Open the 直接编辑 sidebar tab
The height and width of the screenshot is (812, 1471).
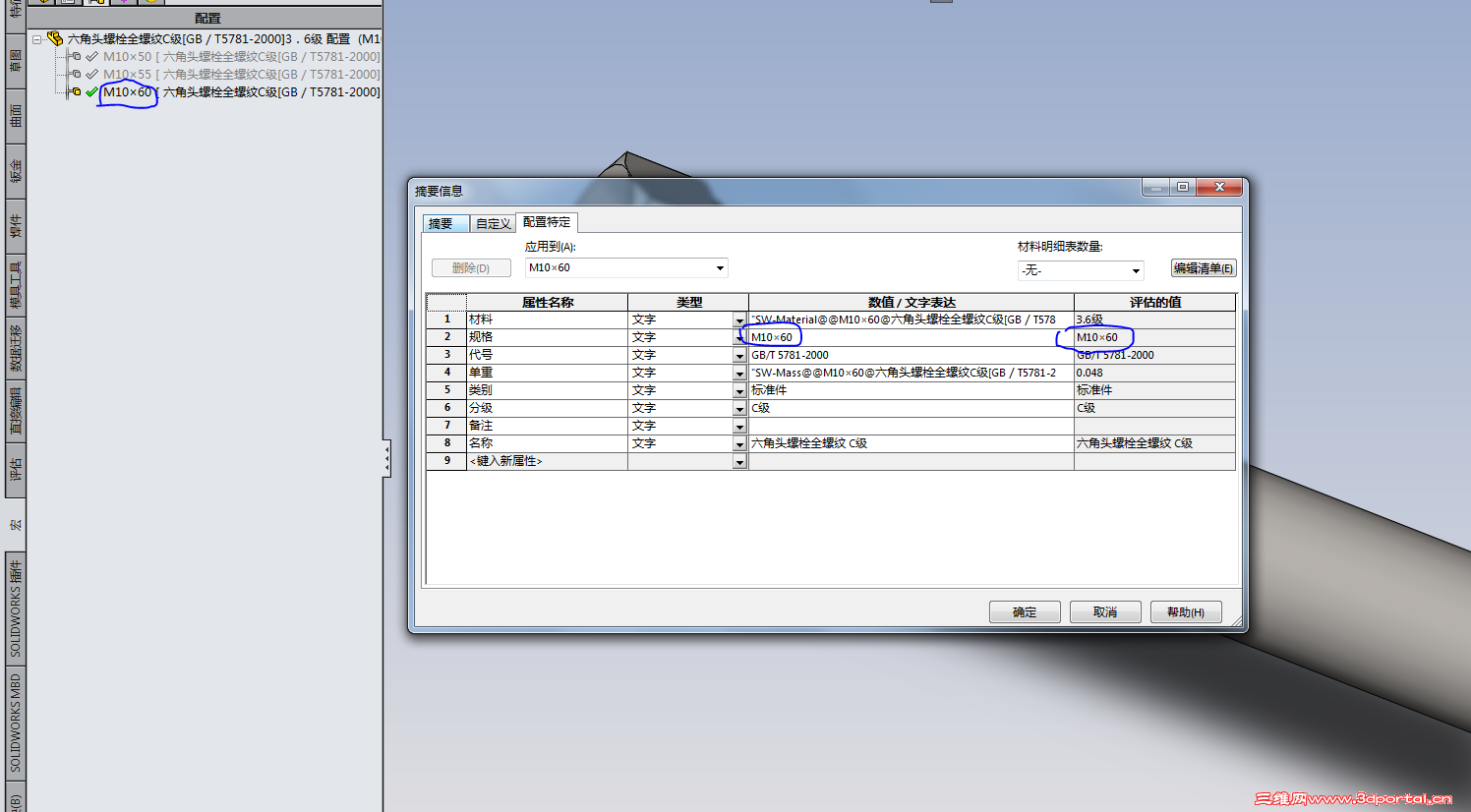[x=15, y=412]
